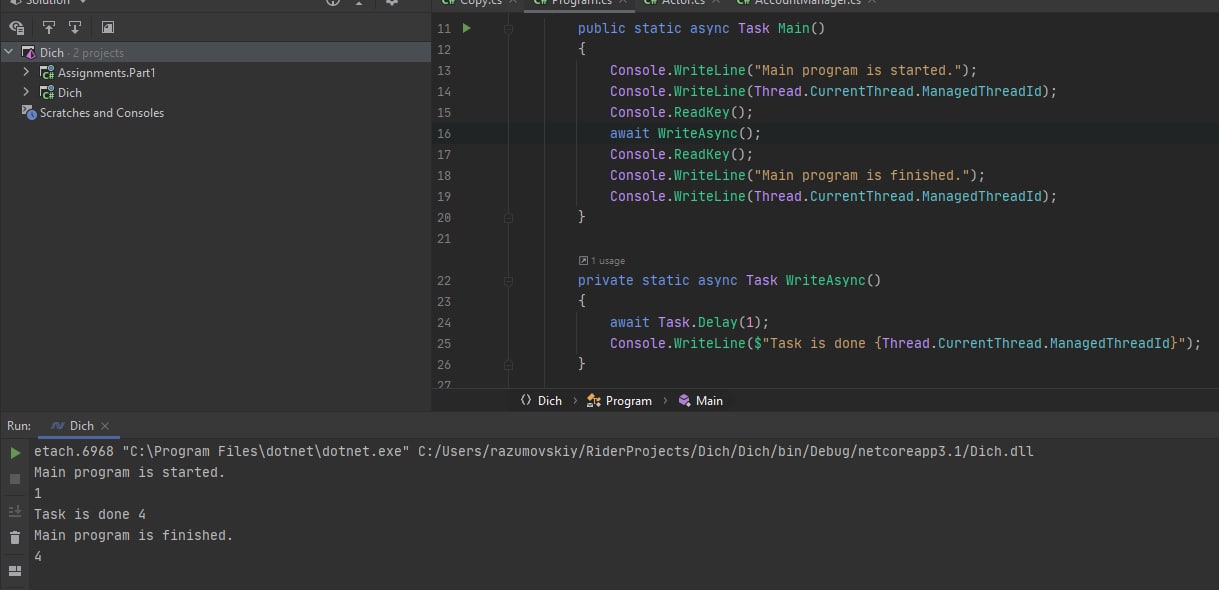This screenshot has width=1219, height=590.
Task: Fold the Main method at line 11 marker
Action: pyautogui.click(x=509, y=29)
